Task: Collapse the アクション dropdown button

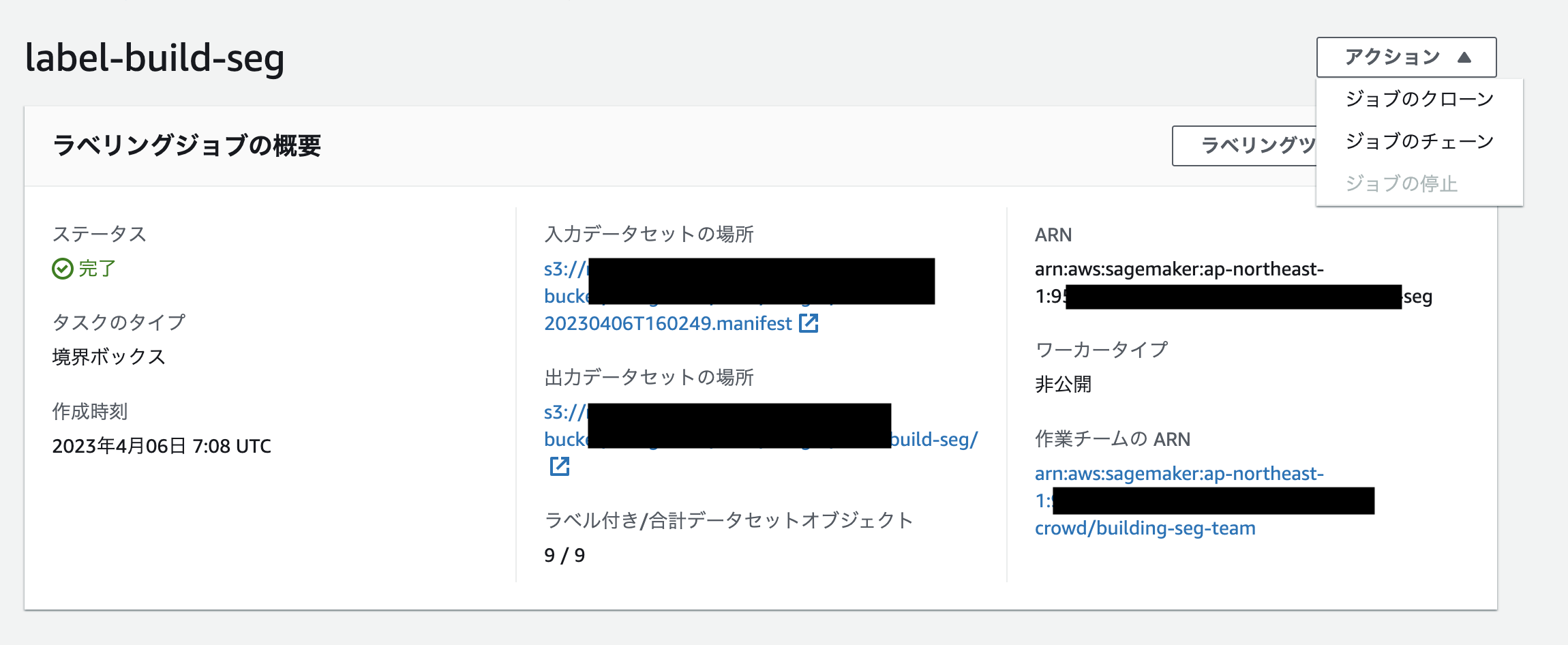Action: 1406,57
